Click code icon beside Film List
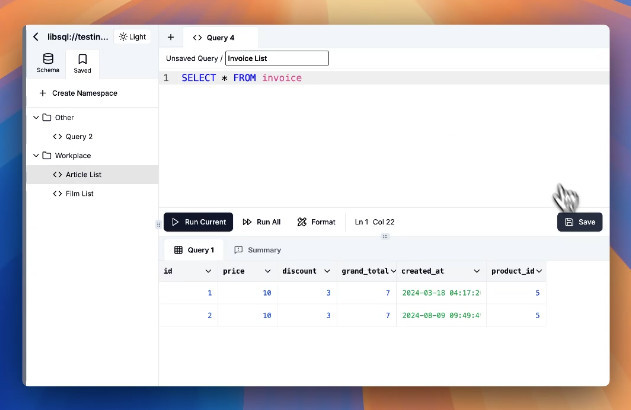The height and width of the screenshot is (410, 631). tap(57, 194)
